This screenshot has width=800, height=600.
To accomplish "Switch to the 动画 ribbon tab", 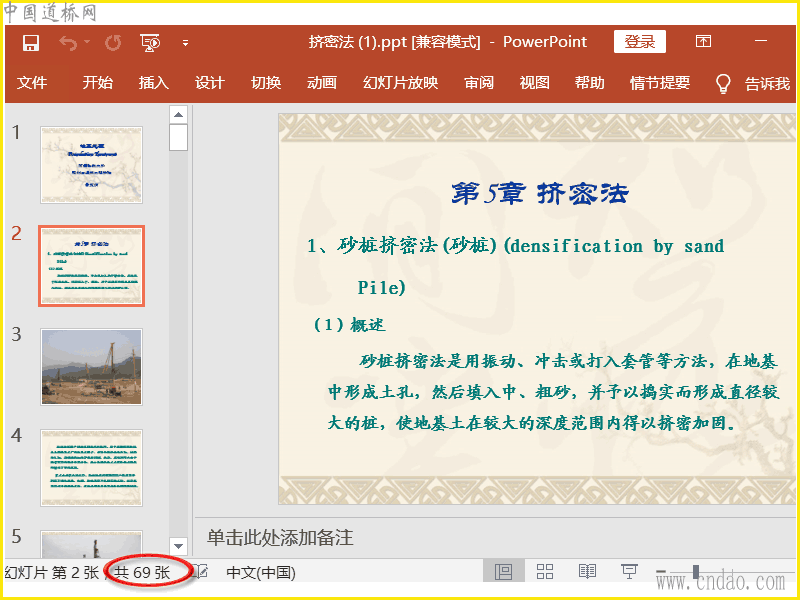I will tap(322, 83).
